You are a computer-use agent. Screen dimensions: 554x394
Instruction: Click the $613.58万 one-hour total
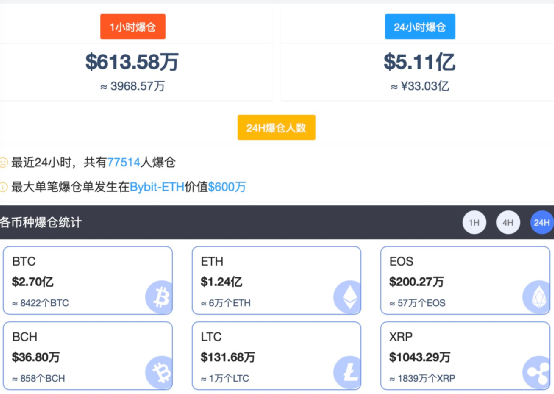[x=132, y=62]
